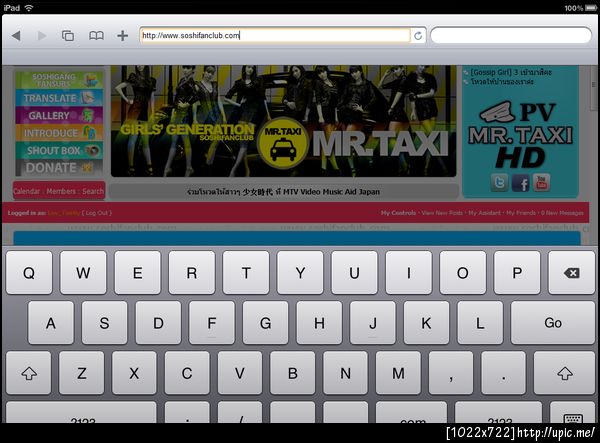This screenshot has height=443, width=600.
Task: Tap the E key
Action: click(x=138, y=273)
